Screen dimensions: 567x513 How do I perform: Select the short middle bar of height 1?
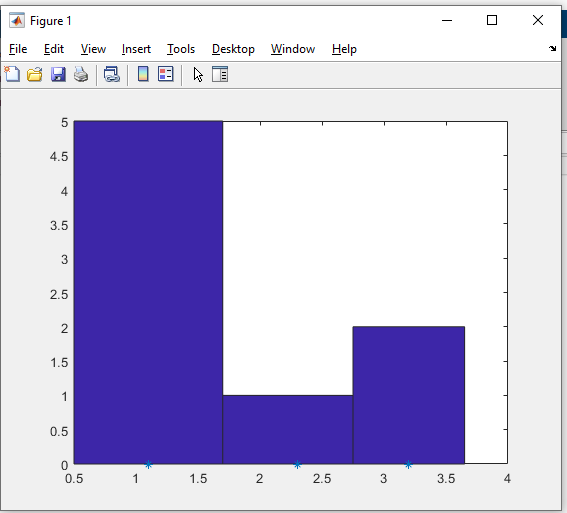pos(288,429)
